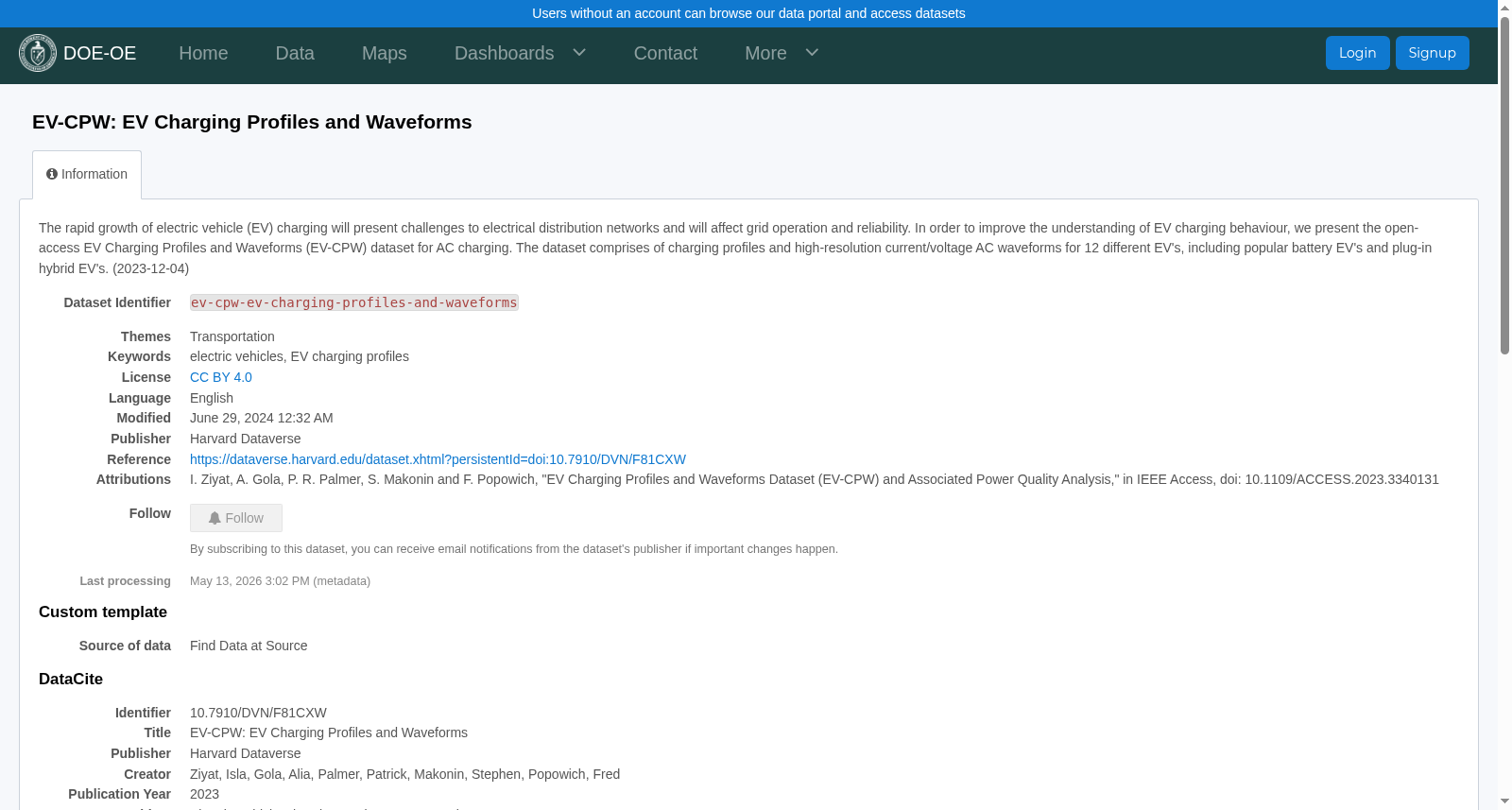Image resolution: width=1512 pixels, height=810 pixels.
Task: Click the Follow button
Action: [x=236, y=518]
